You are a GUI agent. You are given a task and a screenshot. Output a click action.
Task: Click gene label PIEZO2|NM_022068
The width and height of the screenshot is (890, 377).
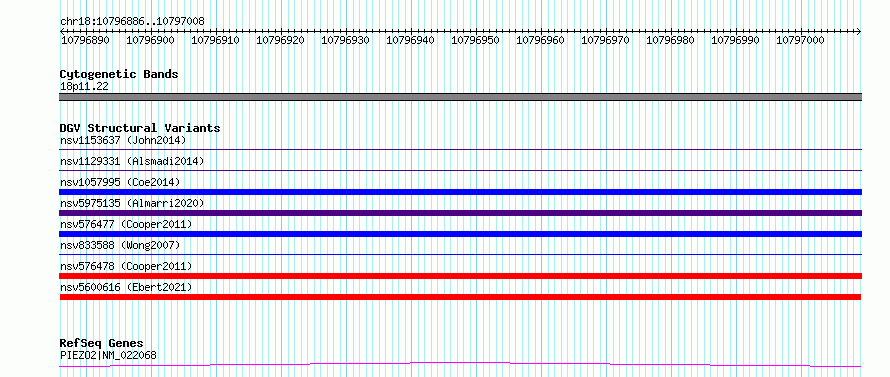[x=108, y=355]
